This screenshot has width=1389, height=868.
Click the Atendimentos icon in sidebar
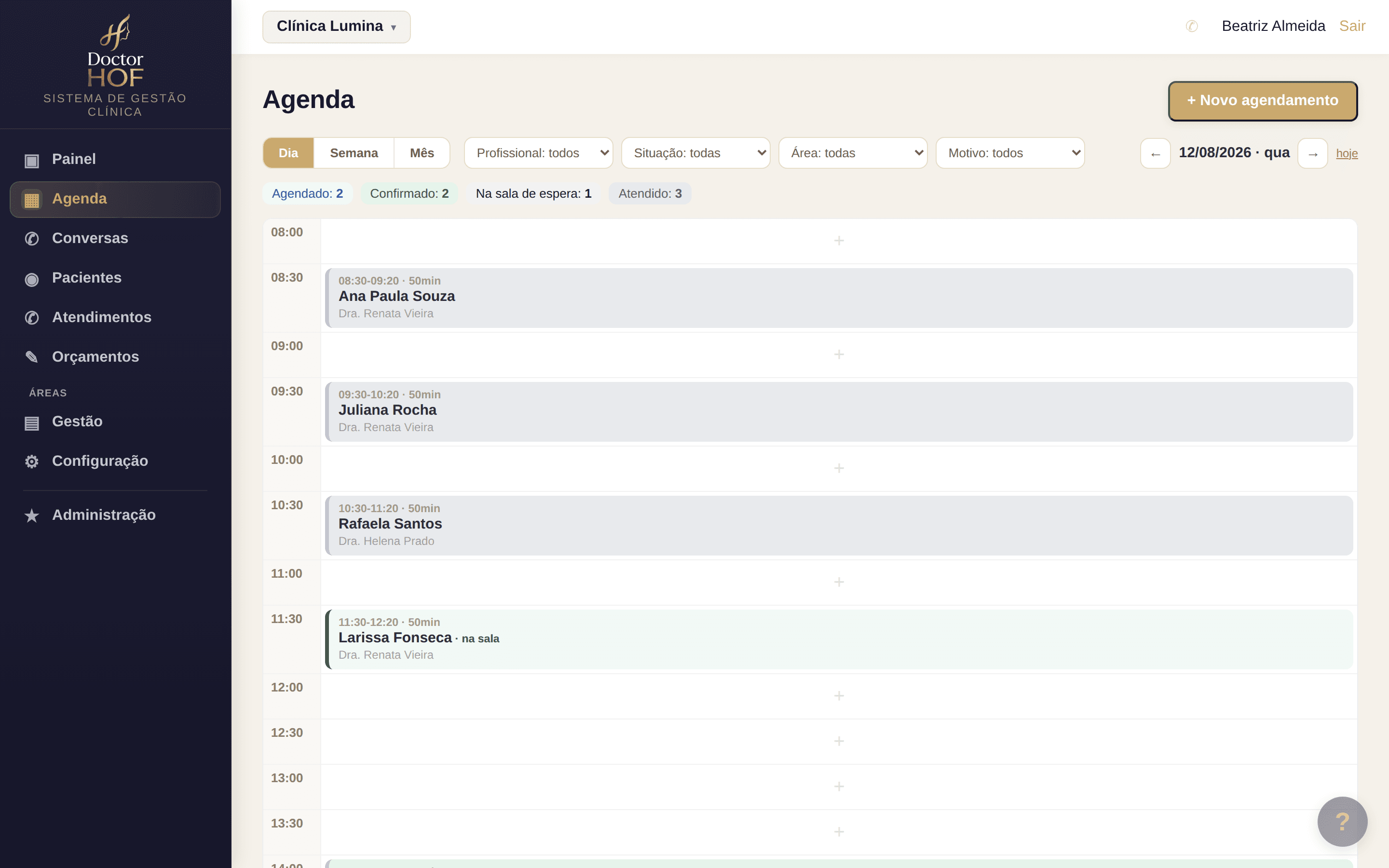pos(31,318)
